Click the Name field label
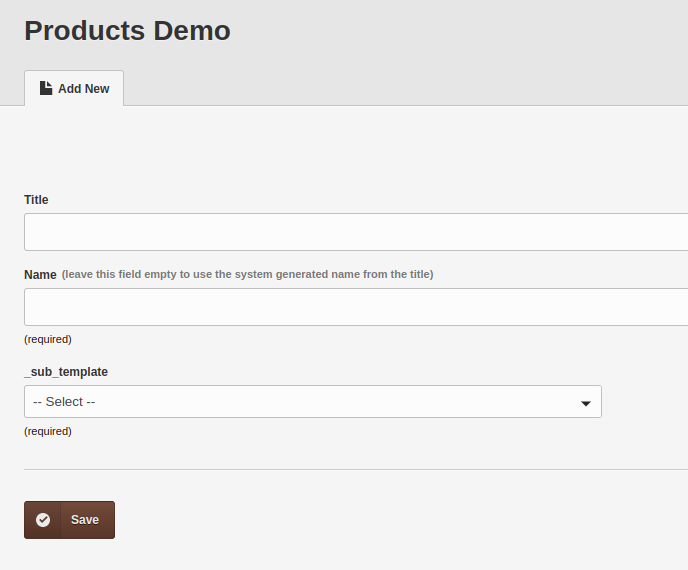 tap(40, 275)
